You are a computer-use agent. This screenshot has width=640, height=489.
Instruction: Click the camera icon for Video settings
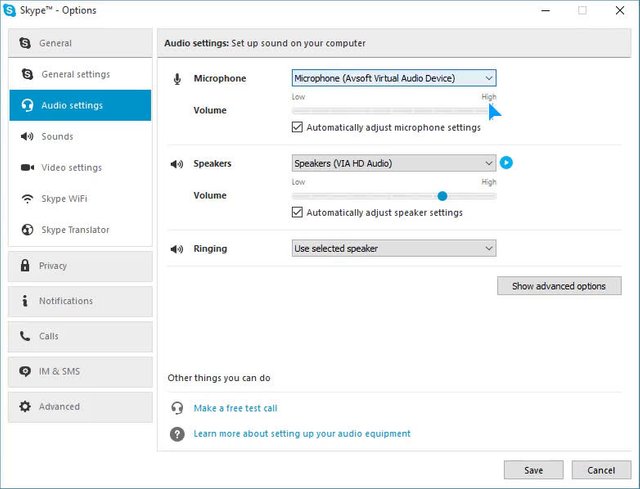27,167
